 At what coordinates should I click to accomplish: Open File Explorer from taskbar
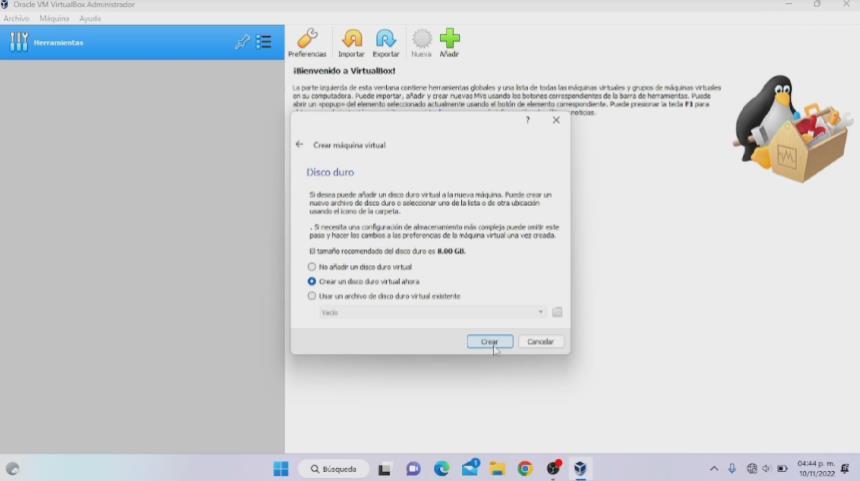click(497, 469)
